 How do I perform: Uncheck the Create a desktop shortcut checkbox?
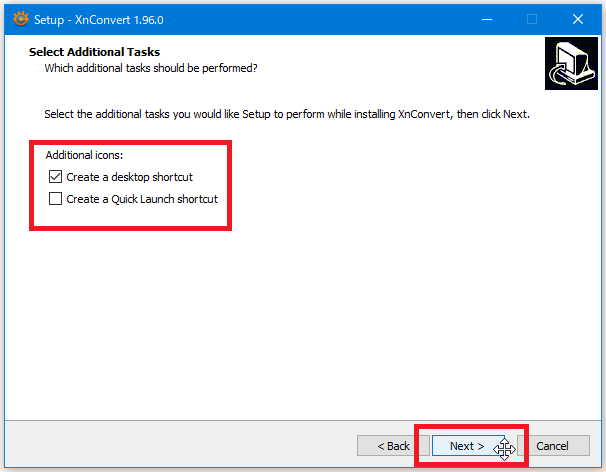(55, 177)
